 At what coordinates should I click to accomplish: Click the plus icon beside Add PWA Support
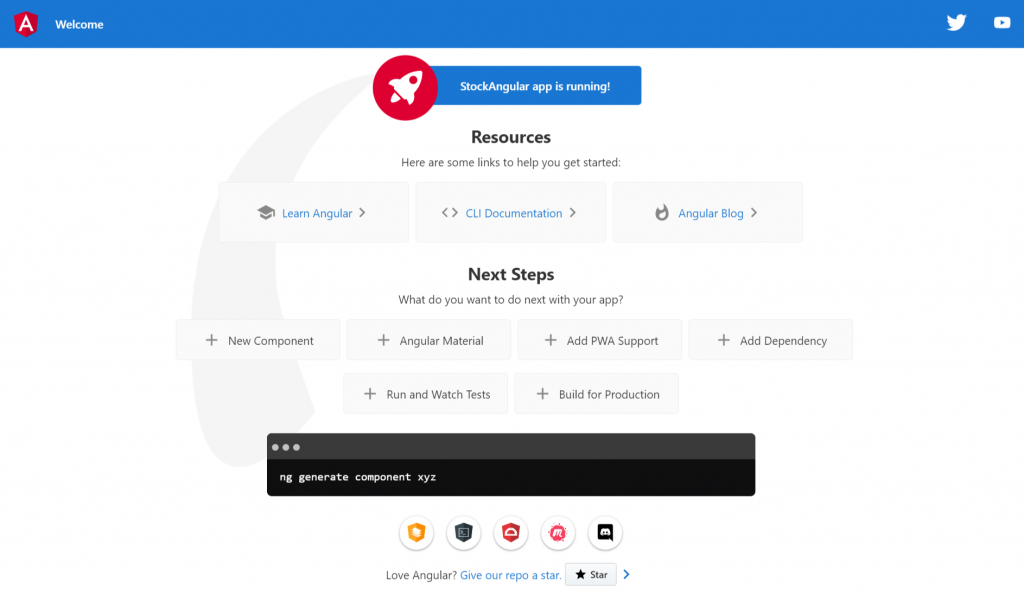(551, 340)
